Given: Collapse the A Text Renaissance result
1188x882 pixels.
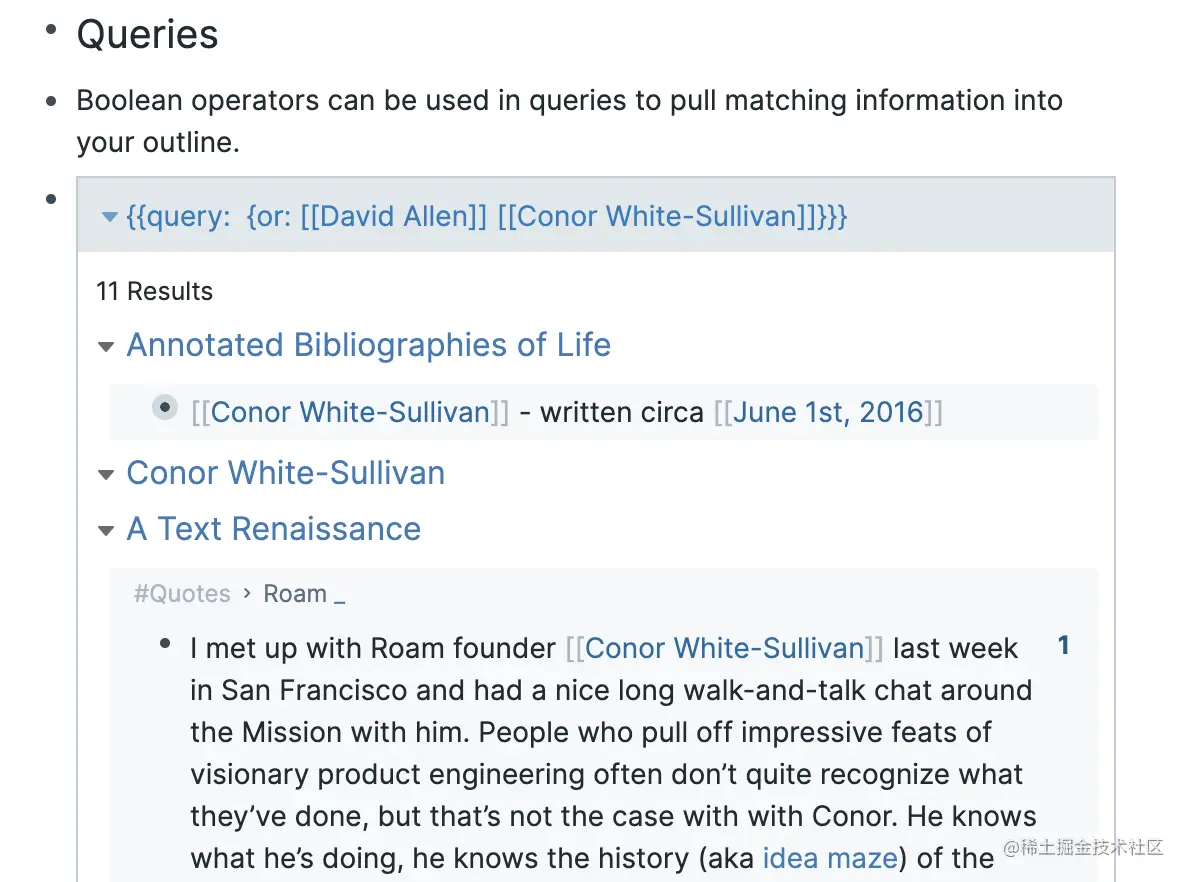Looking at the screenshot, I should [x=106, y=531].
